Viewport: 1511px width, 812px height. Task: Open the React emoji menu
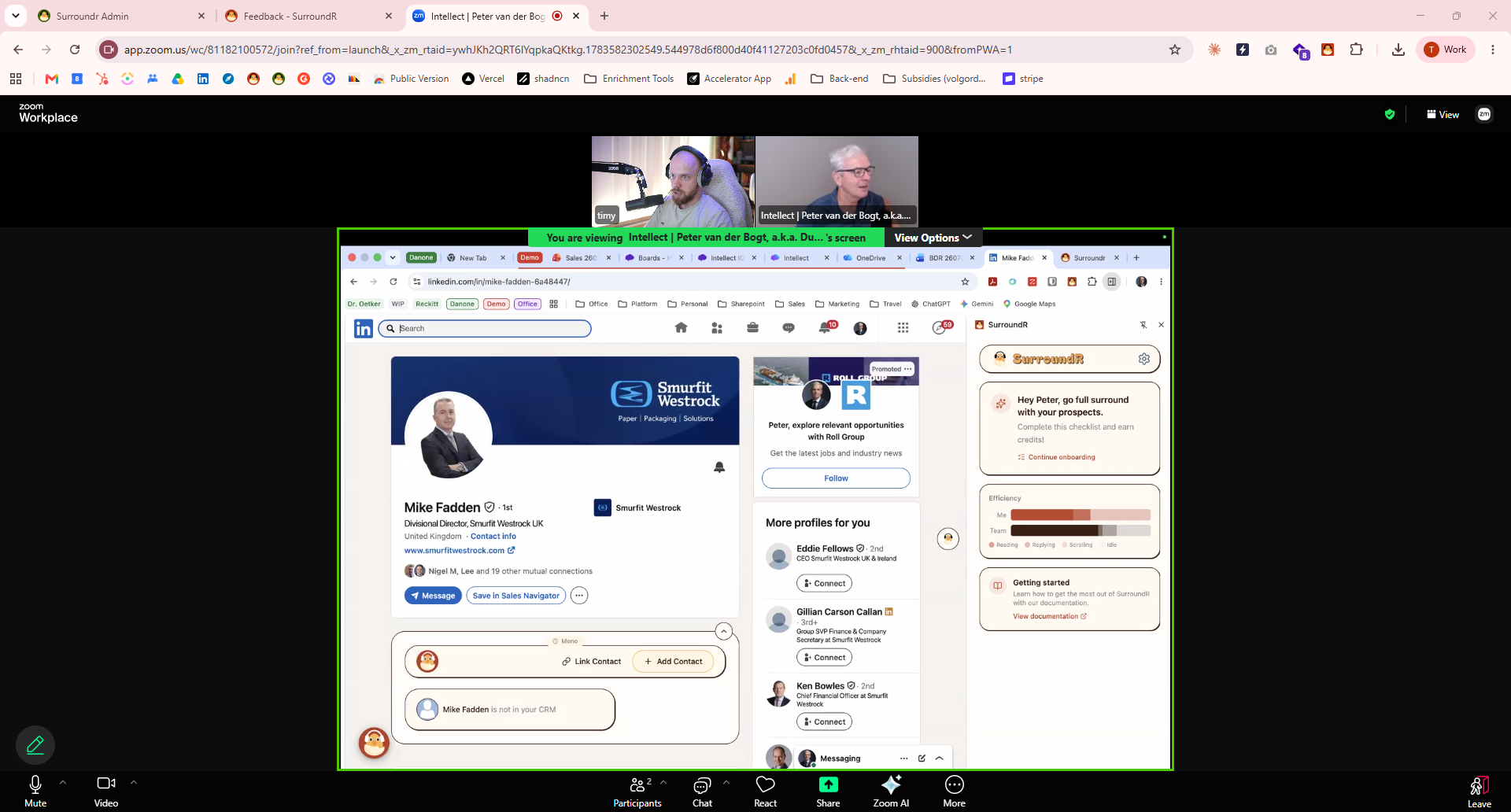(x=765, y=791)
